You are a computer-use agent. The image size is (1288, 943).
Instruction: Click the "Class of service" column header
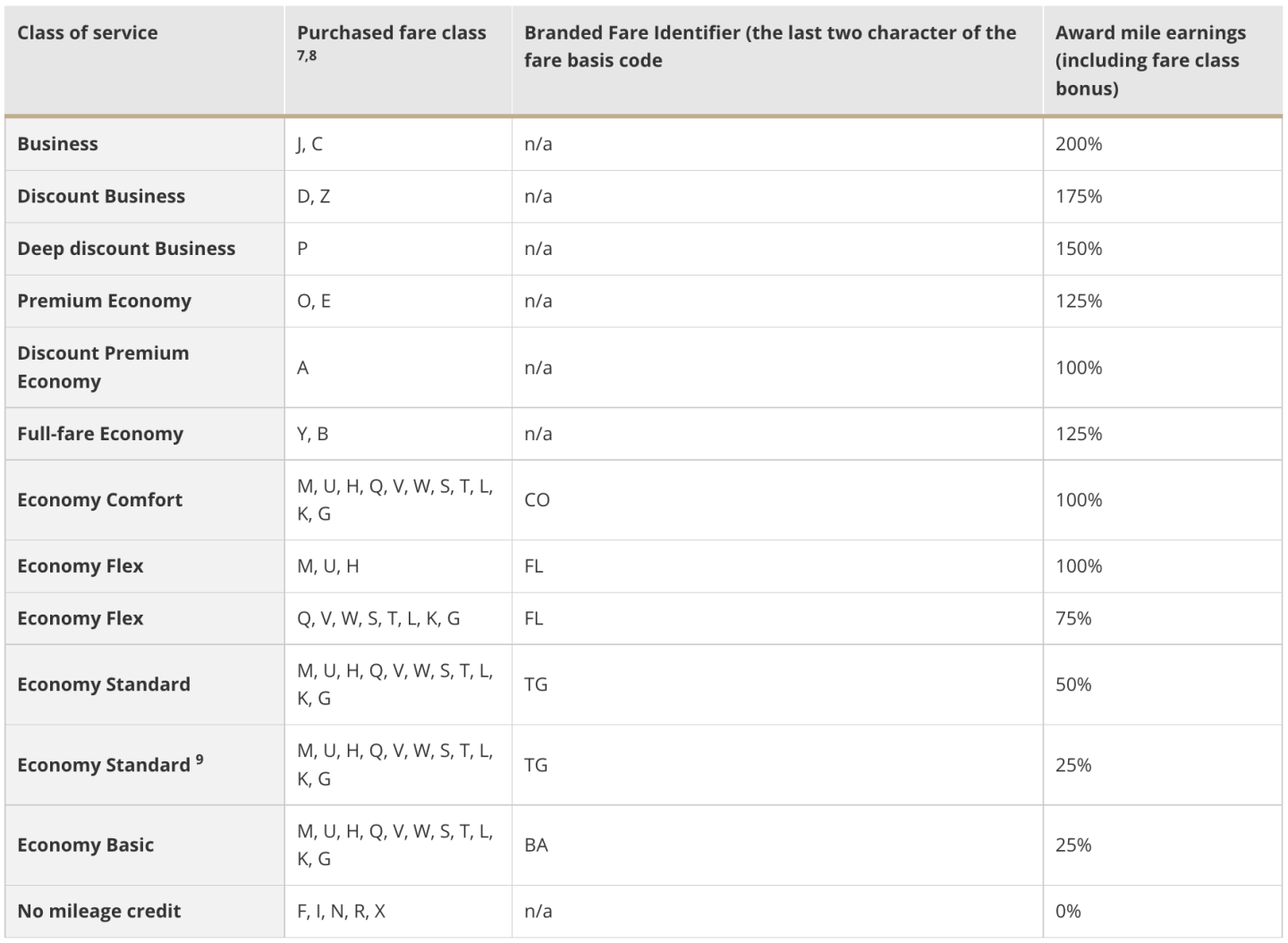[88, 33]
